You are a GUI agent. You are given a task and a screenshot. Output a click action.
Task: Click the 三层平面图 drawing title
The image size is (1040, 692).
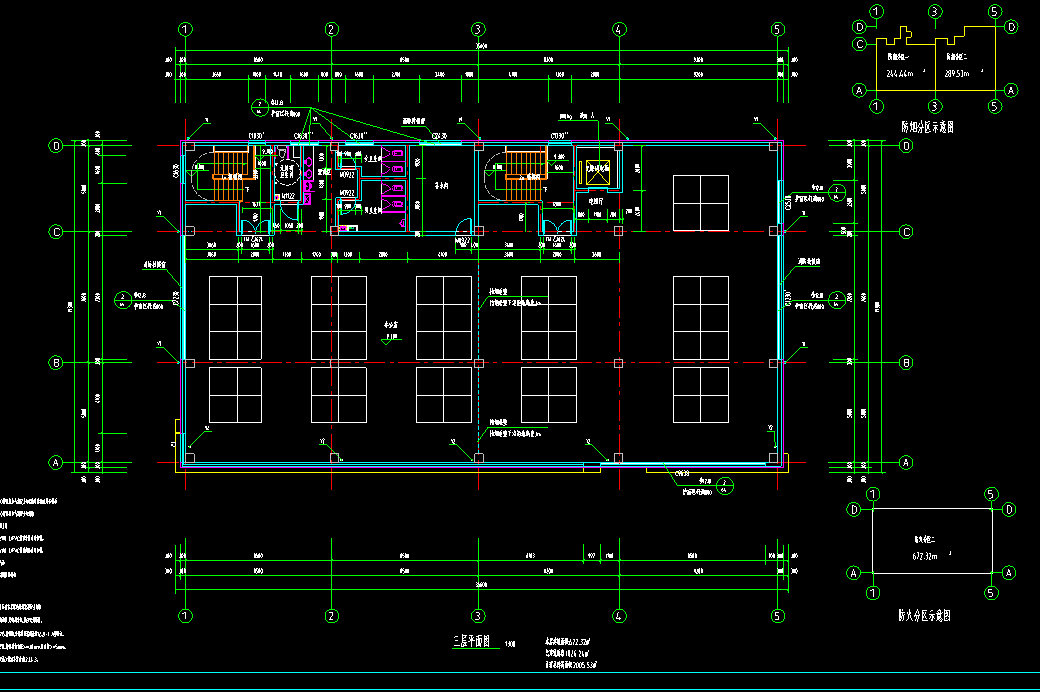pos(469,643)
